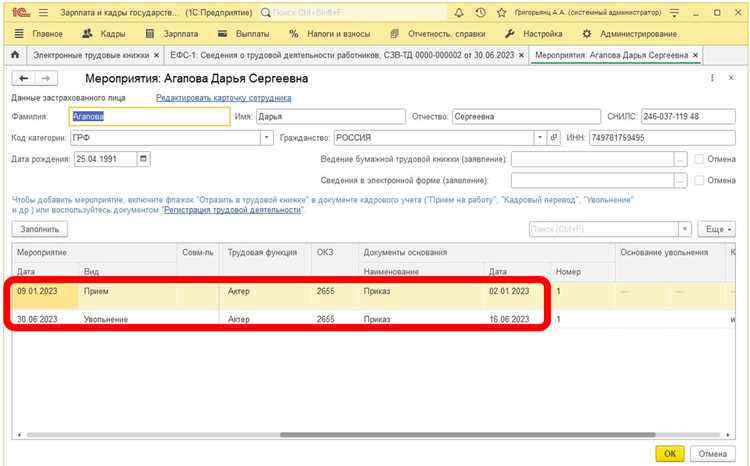Open Зарплата section
This screenshot has height=466, width=750.
click(x=171, y=34)
